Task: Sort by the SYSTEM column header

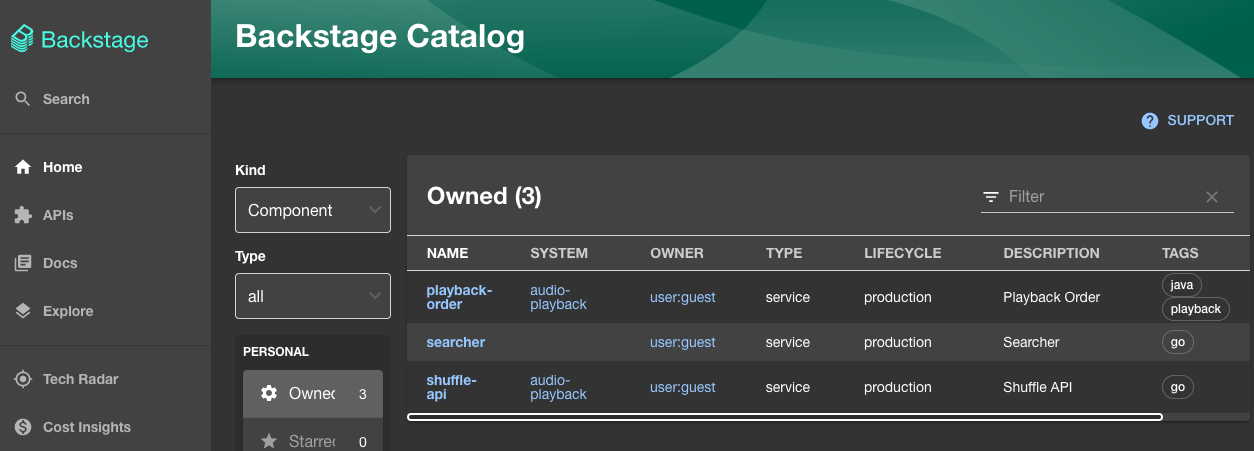Action: pyautogui.click(x=559, y=253)
